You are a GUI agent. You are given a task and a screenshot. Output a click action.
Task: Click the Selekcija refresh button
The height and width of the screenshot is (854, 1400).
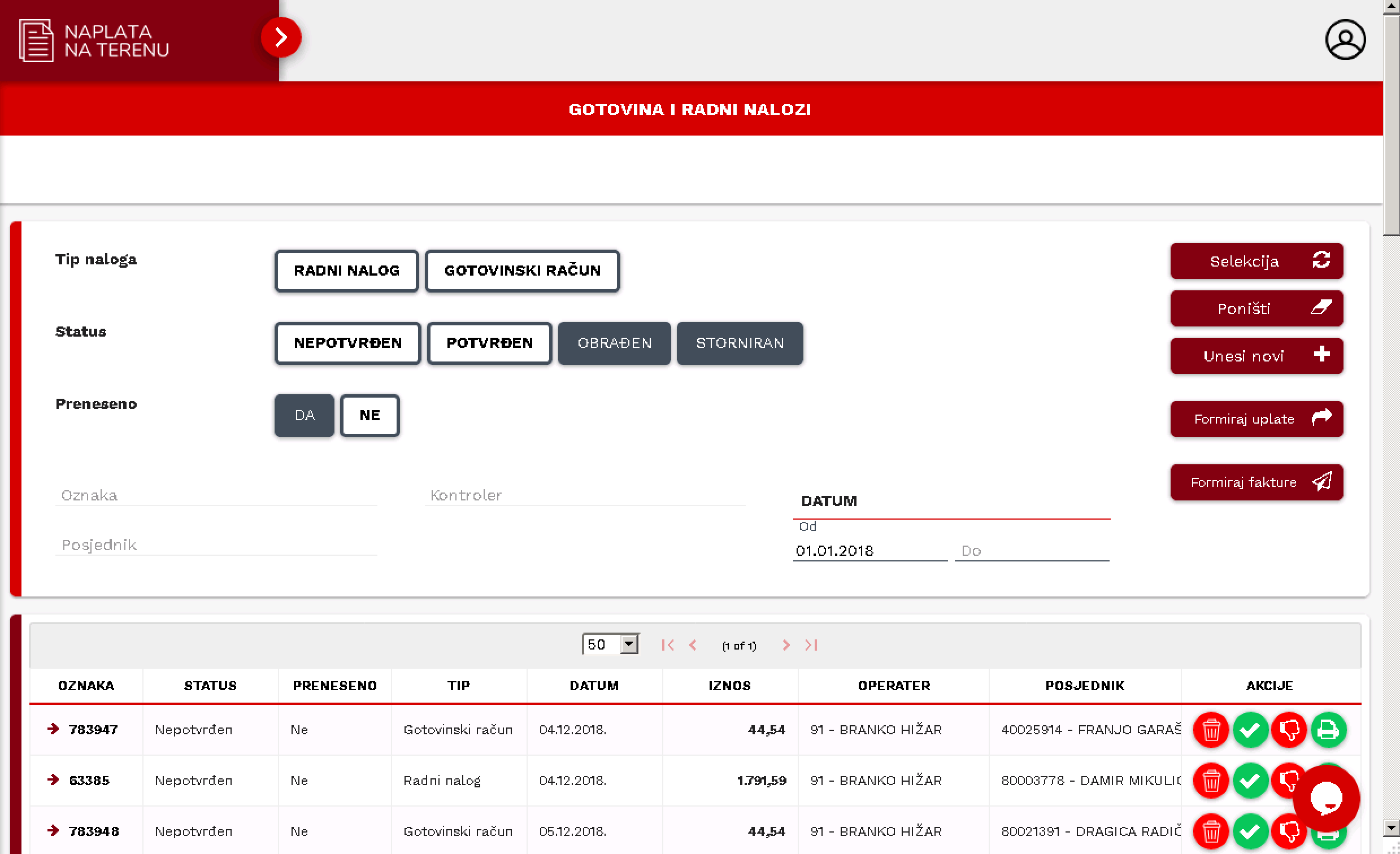point(1256,262)
